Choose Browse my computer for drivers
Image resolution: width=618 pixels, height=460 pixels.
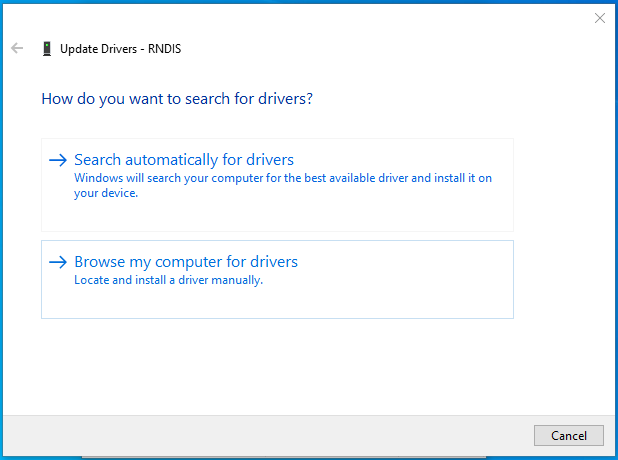coord(277,279)
